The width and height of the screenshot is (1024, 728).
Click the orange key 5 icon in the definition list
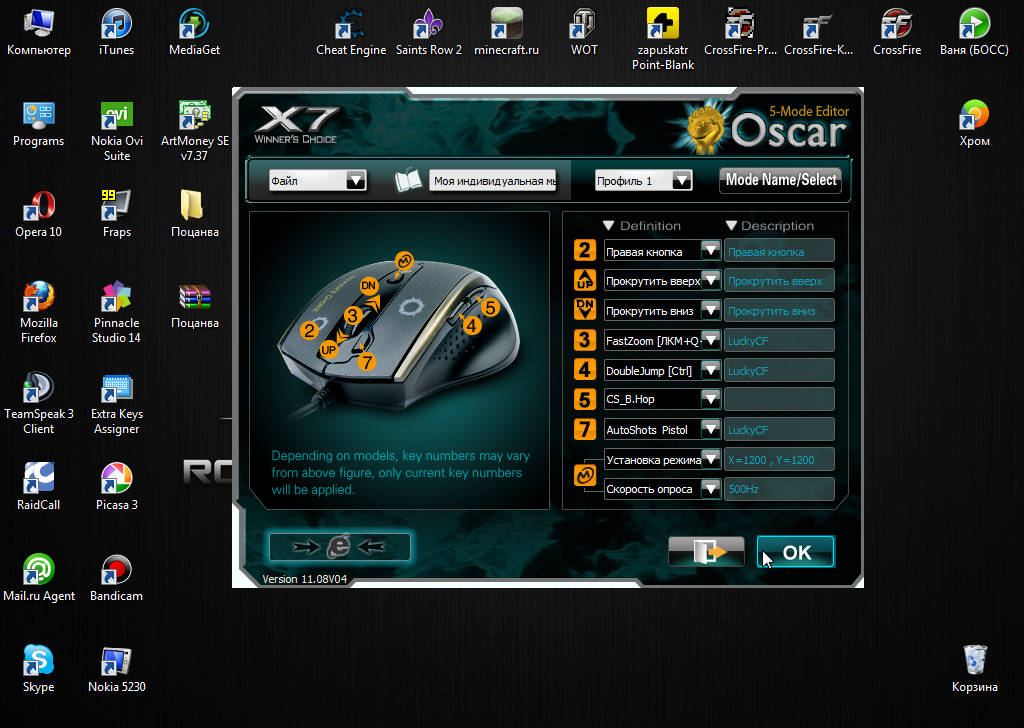(585, 399)
